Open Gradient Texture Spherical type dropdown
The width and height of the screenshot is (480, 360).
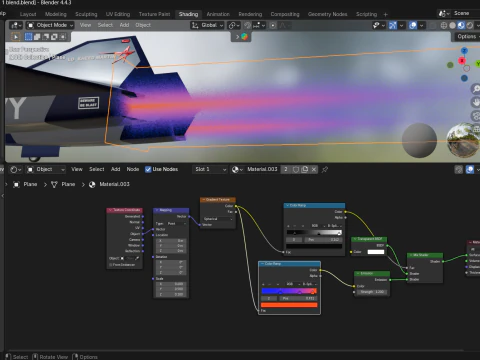pos(218,219)
